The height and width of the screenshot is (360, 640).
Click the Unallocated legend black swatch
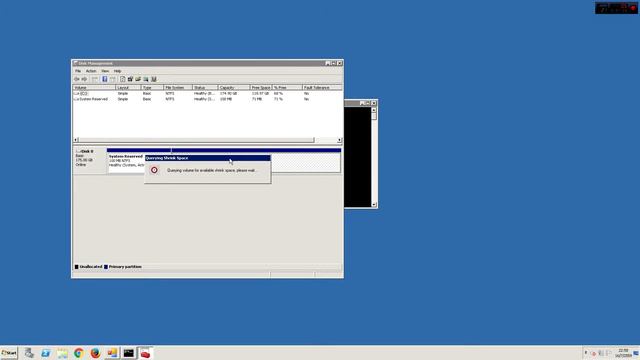(x=76, y=267)
